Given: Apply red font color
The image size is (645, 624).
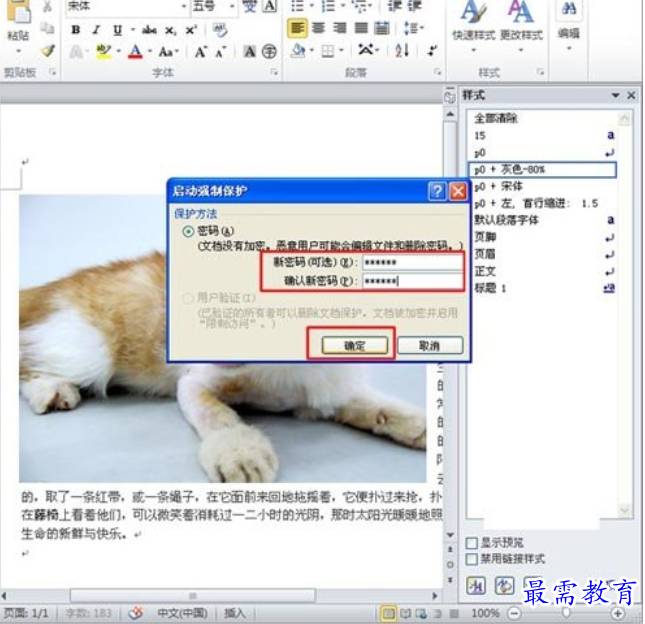Looking at the screenshot, I should pos(135,52).
